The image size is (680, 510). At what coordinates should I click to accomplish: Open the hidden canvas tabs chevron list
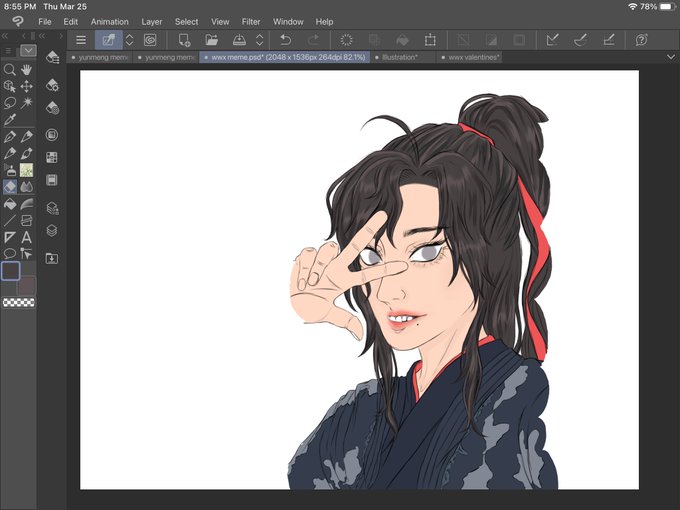click(x=671, y=57)
